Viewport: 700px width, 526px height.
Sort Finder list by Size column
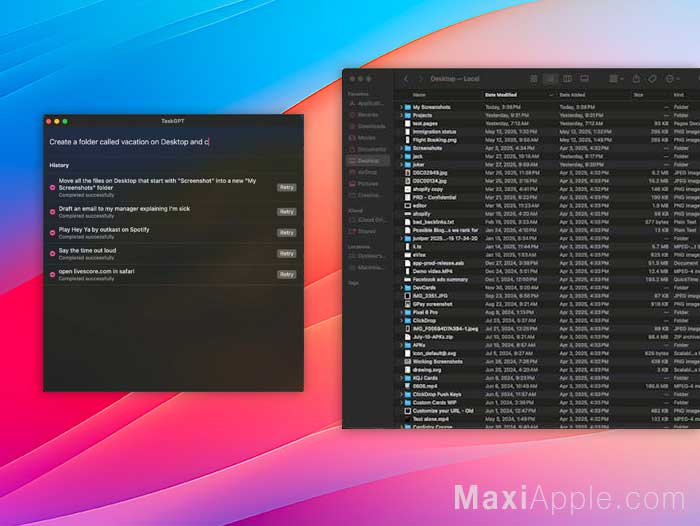pyautogui.click(x=638, y=95)
